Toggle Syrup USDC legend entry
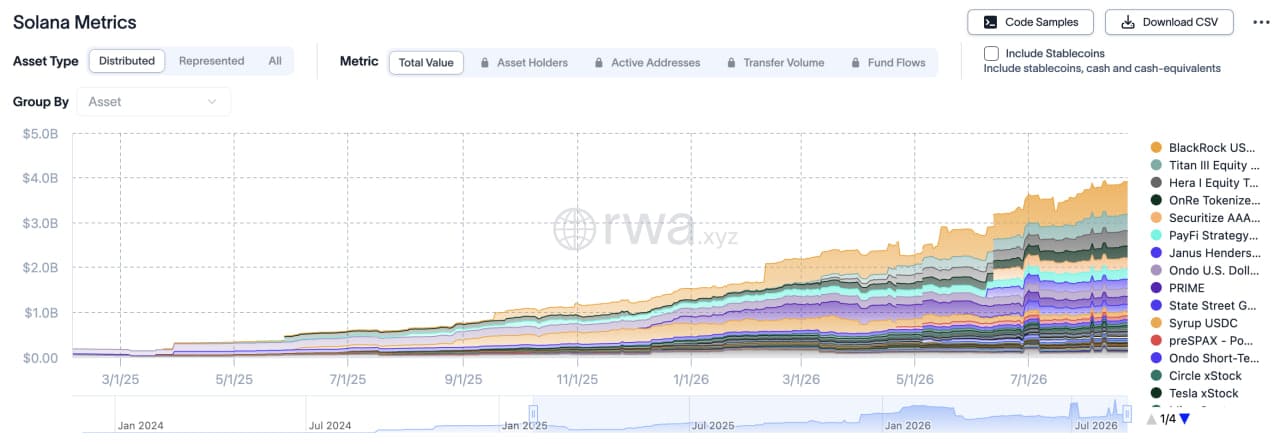This screenshot has width=1280, height=444. 1194,323
